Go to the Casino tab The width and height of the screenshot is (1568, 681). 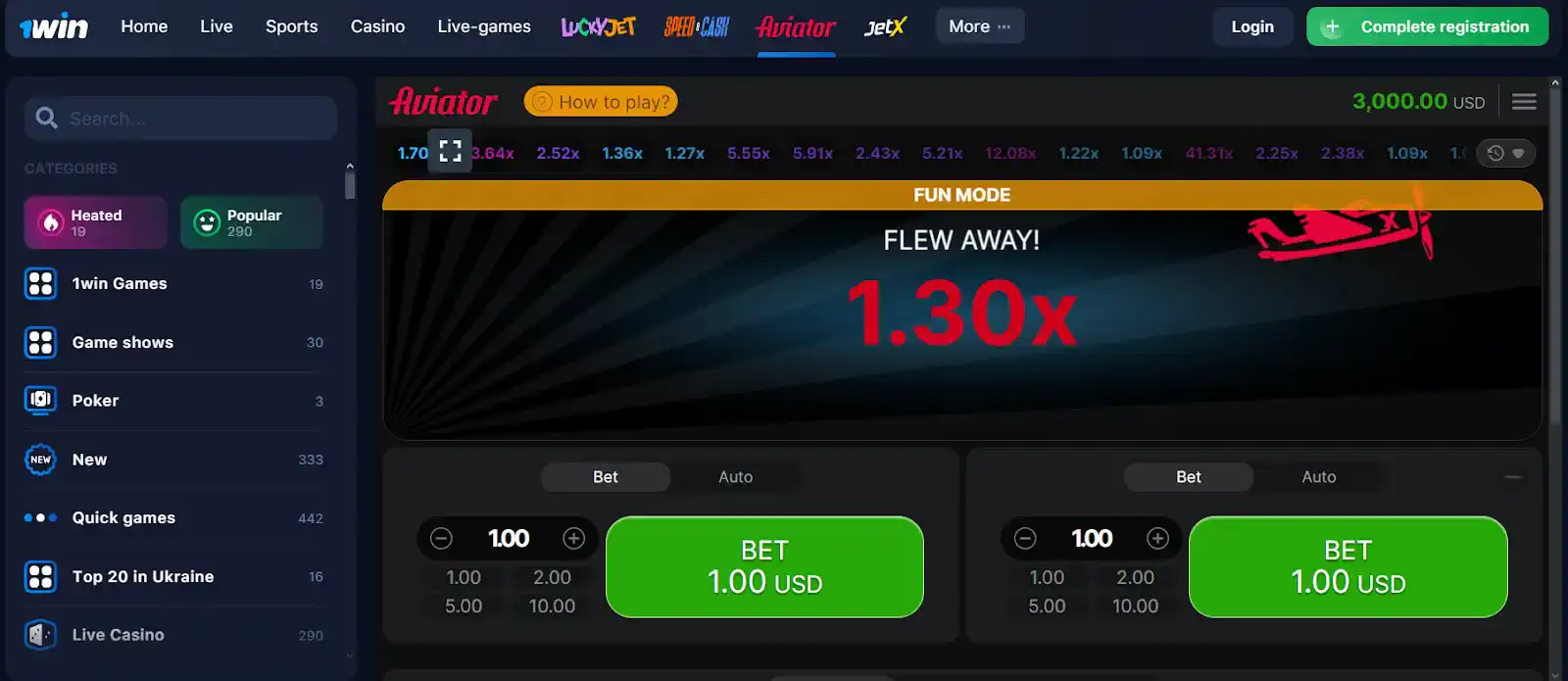377,26
